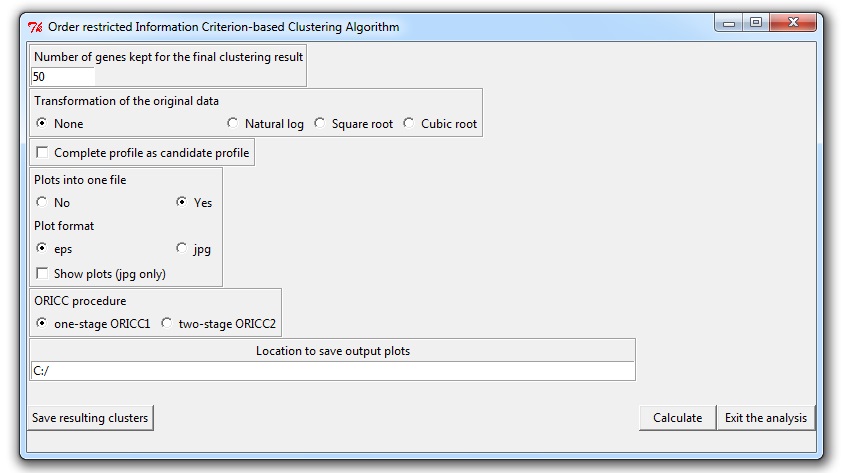Click the number of genes input field
Viewport: 844px width, 473px height.
[x=63, y=76]
